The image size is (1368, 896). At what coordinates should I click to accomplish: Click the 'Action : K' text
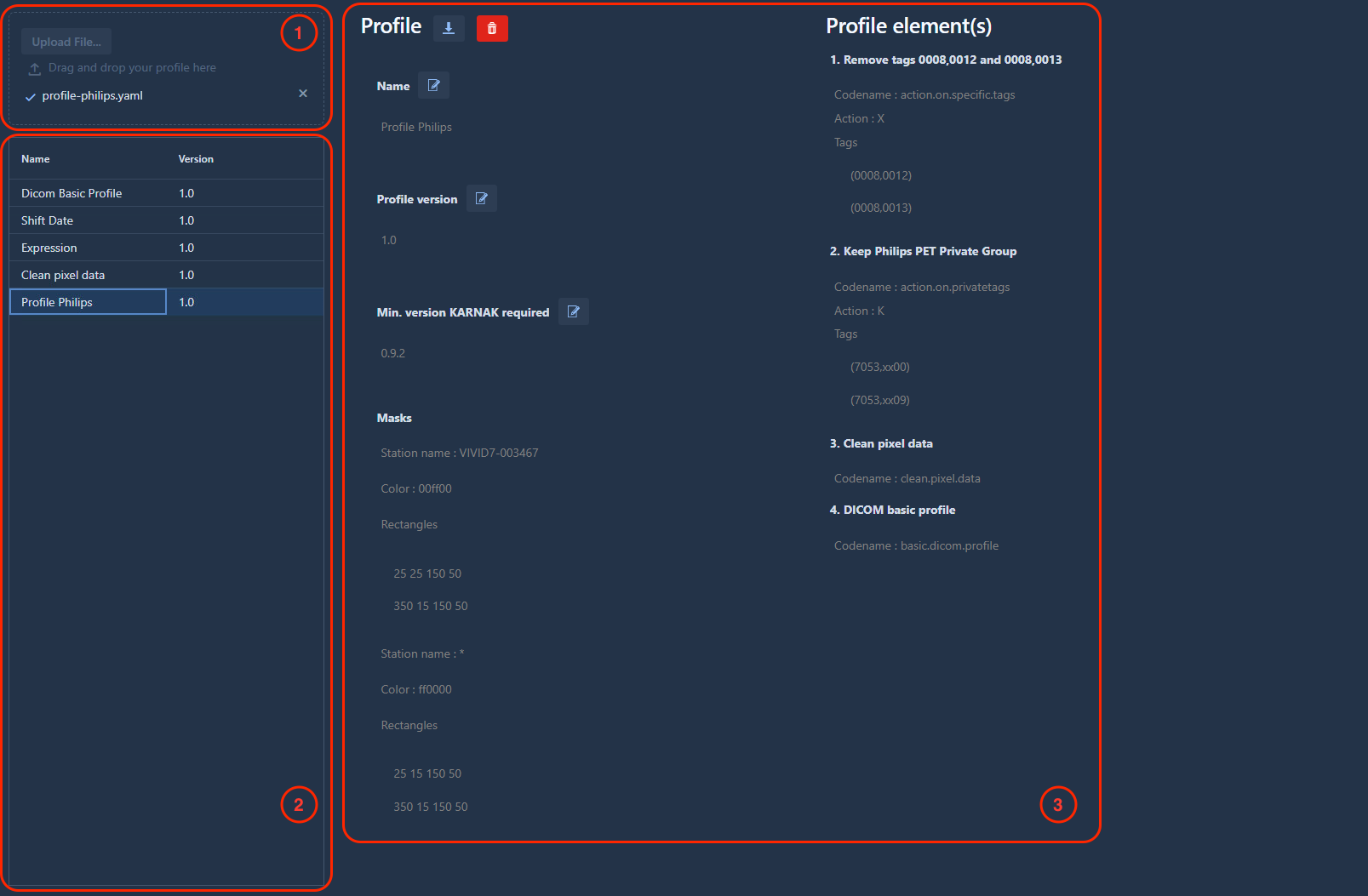coord(859,311)
